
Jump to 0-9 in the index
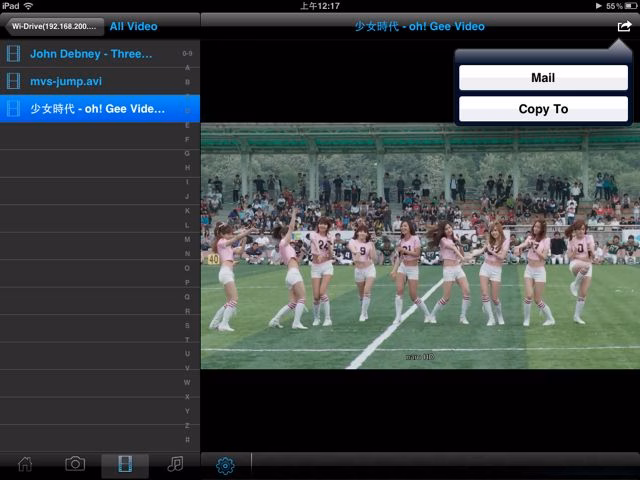click(x=187, y=53)
